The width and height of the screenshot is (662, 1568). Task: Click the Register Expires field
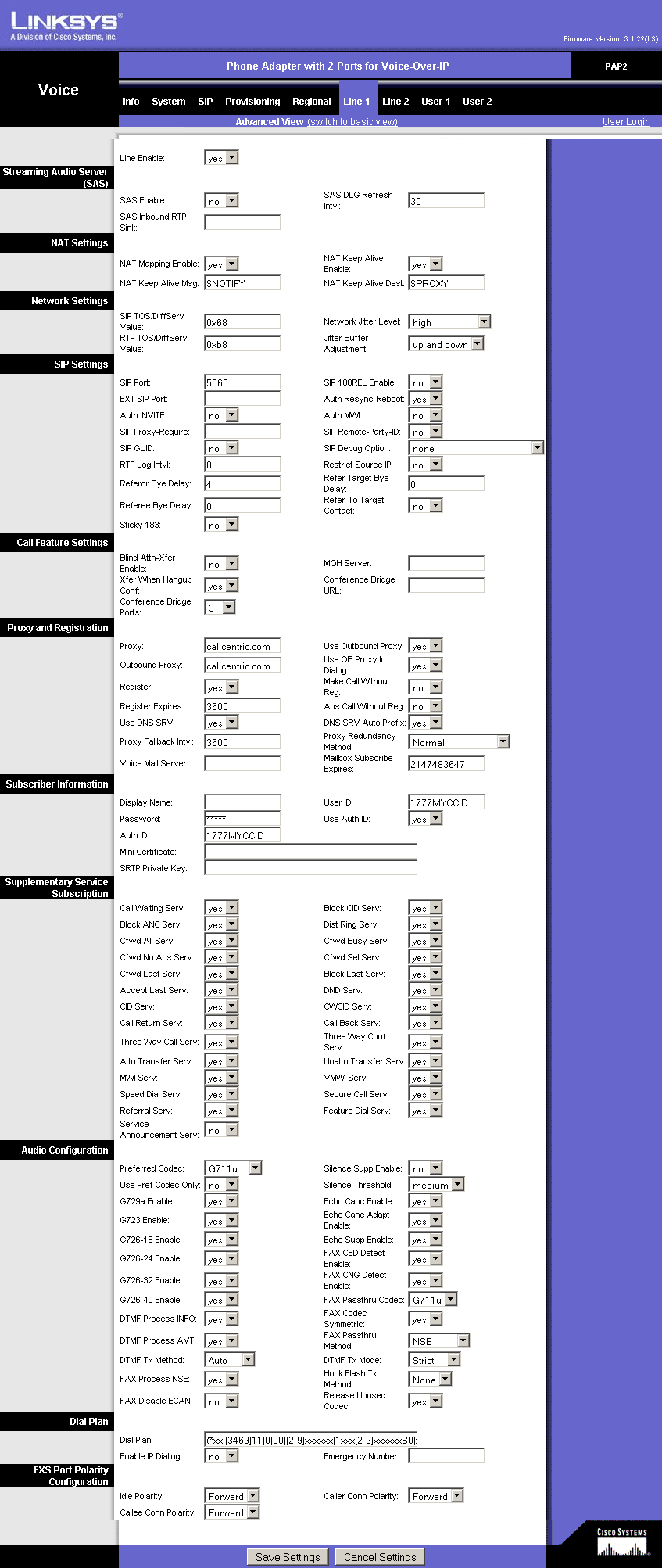coord(242,706)
